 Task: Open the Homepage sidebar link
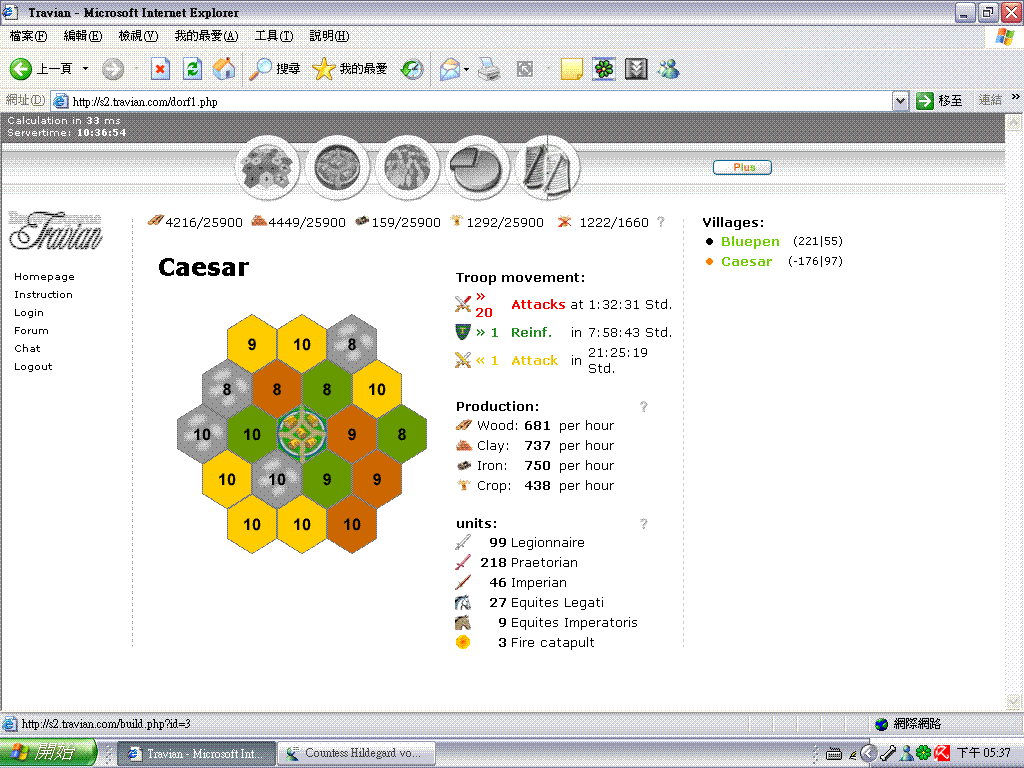(44, 277)
